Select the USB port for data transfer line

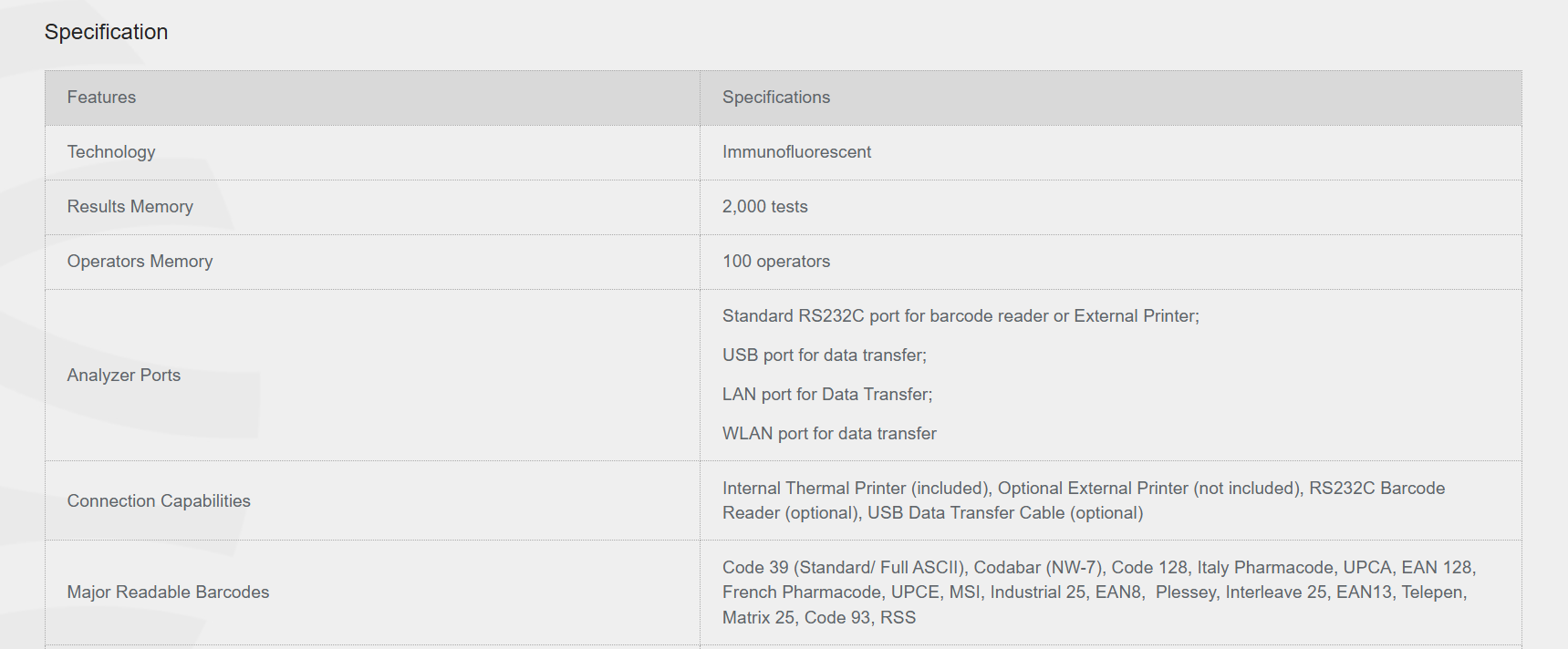[824, 355]
